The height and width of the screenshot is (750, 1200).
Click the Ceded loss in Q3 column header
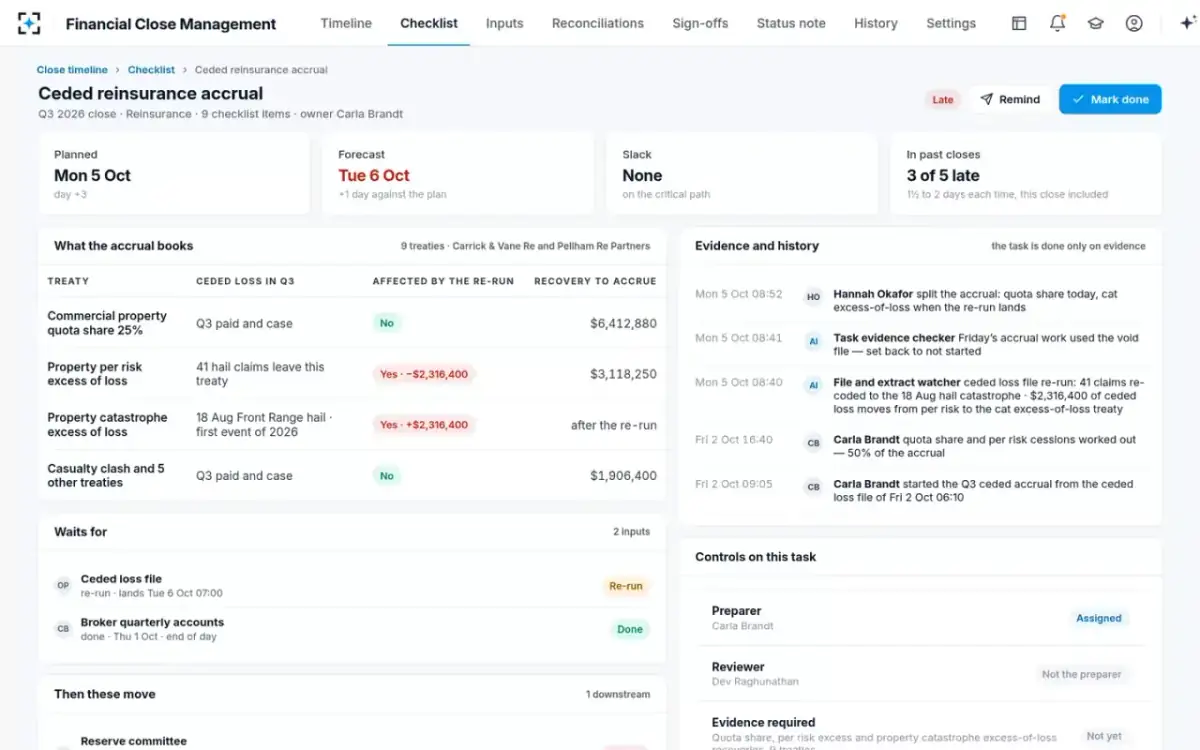pos(245,281)
